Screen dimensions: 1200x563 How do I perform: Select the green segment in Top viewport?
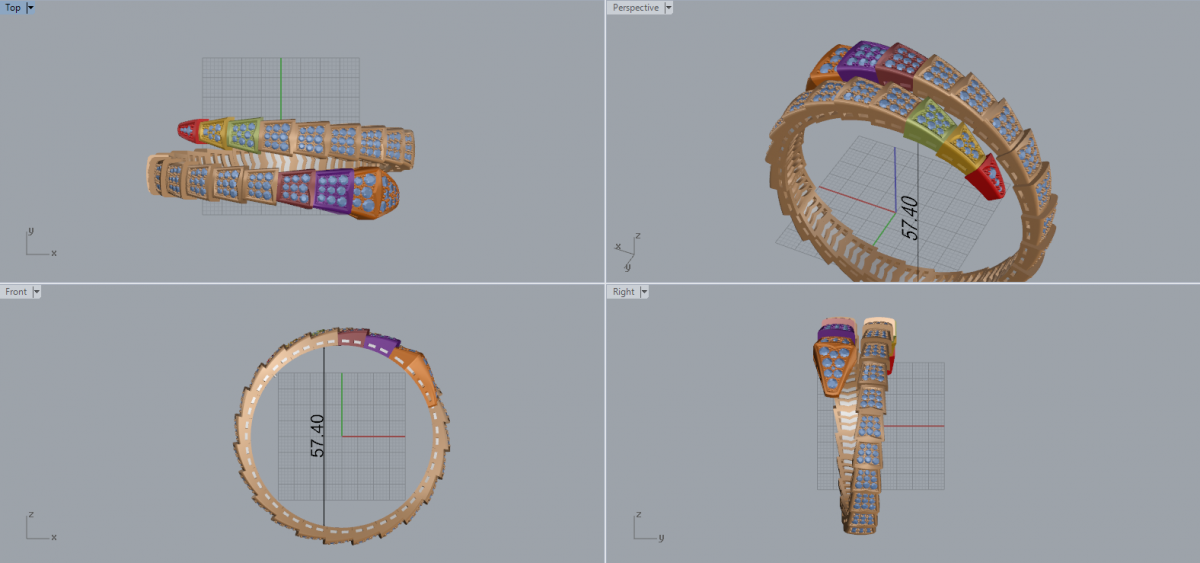pos(244,133)
